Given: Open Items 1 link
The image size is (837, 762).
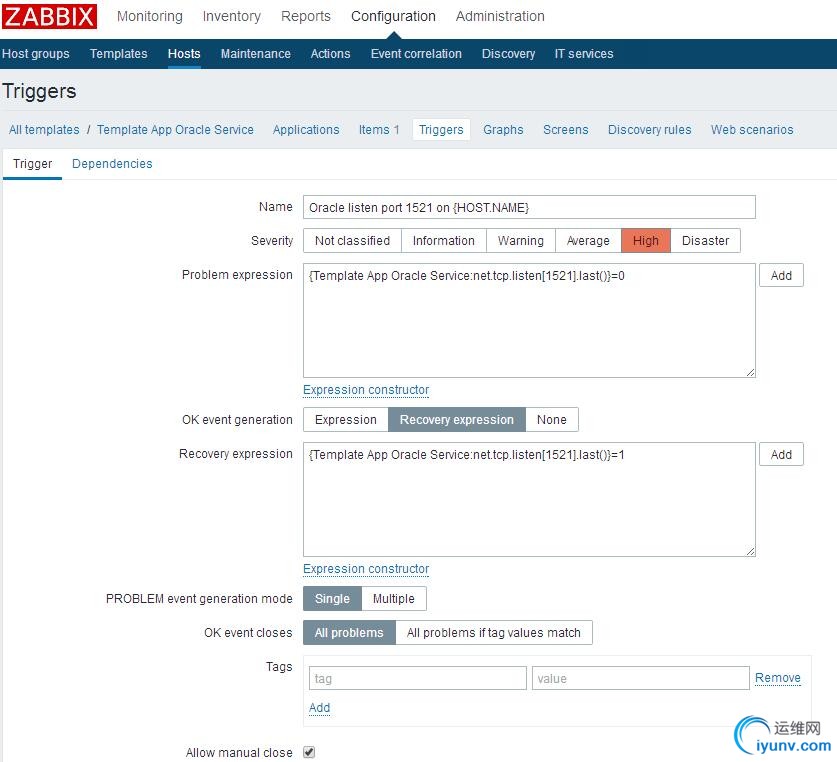Looking at the screenshot, I should pos(379,130).
